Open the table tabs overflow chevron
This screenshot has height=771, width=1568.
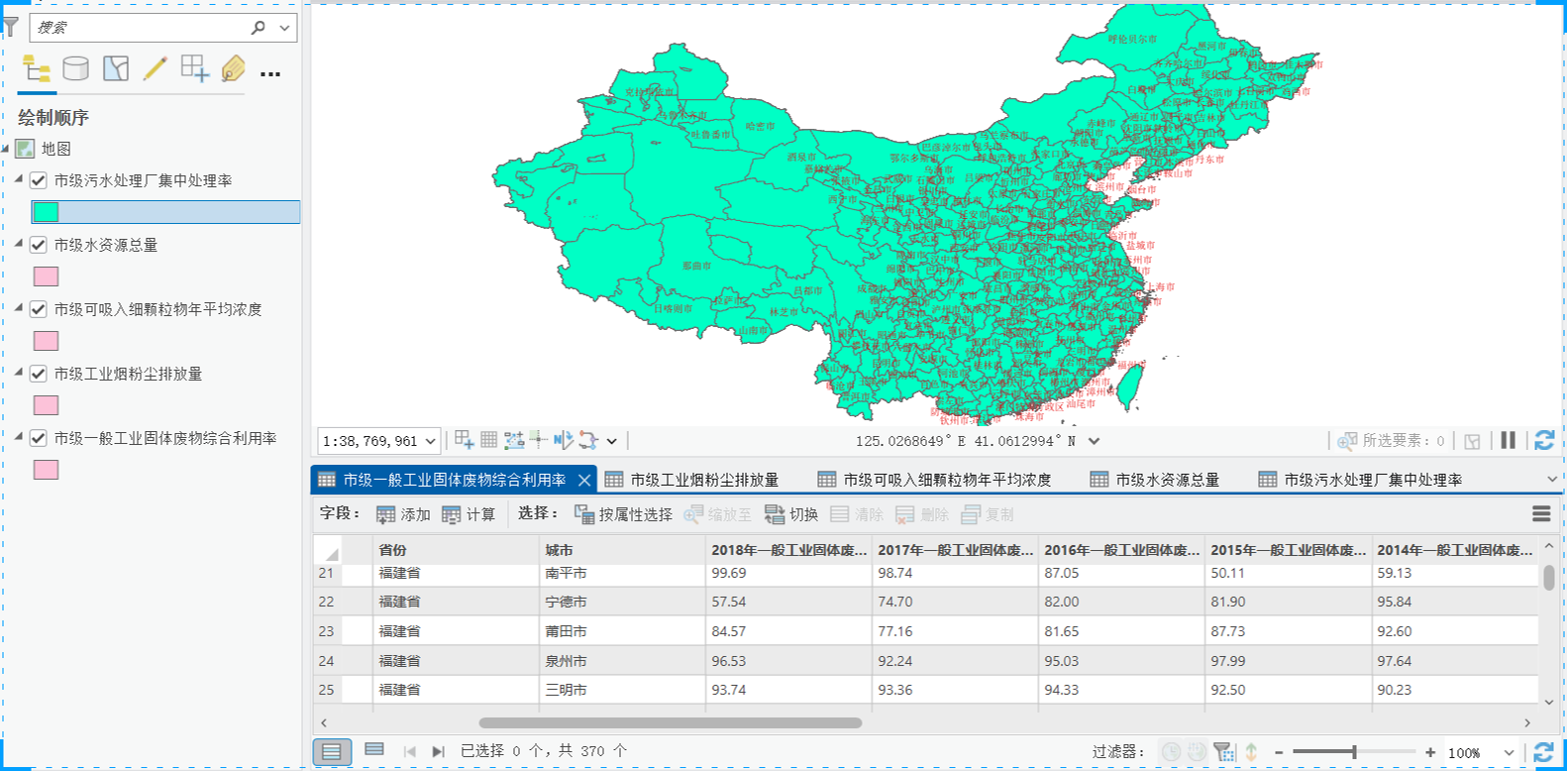[x=1551, y=480]
